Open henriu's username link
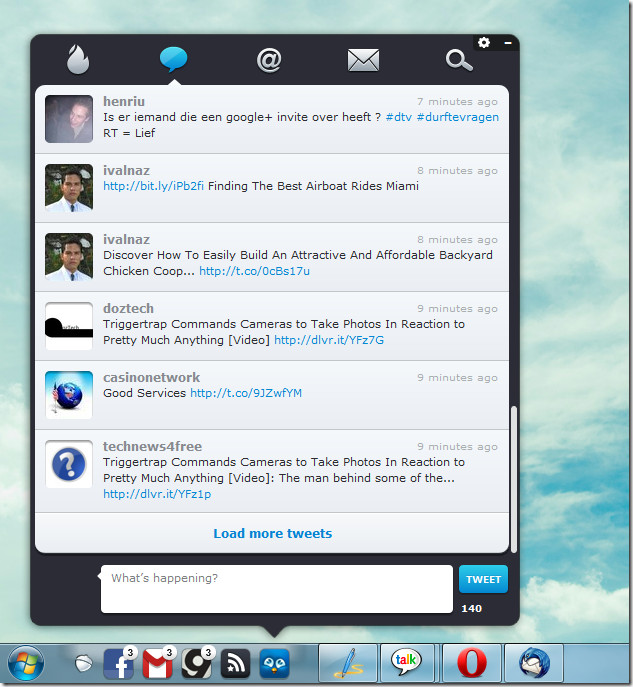Viewport: 633px width, 687px height. coord(124,101)
